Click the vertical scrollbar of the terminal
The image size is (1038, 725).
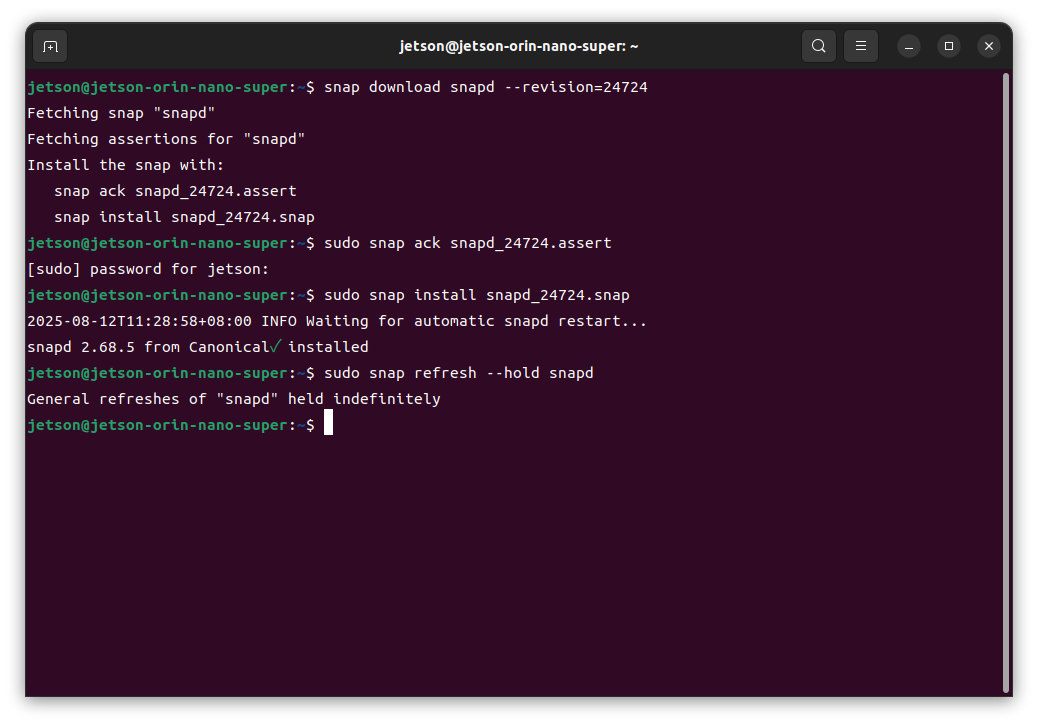tap(1005, 380)
